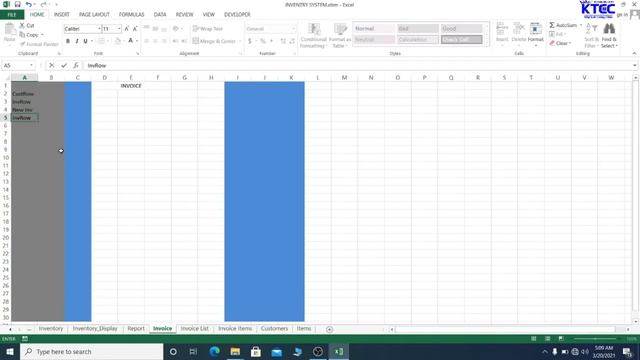Click the Paste clipboard icon

(x=9, y=30)
